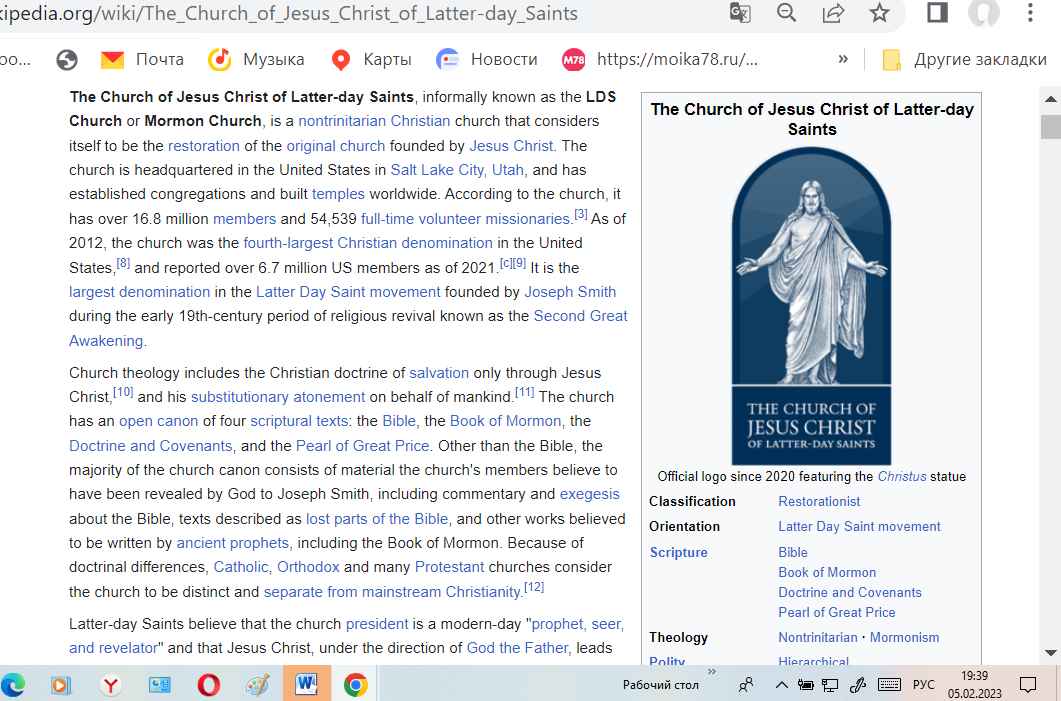This screenshot has height=701, width=1061.
Task: Open the People icon in system tray
Action: pyautogui.click(x=746, y=685)
